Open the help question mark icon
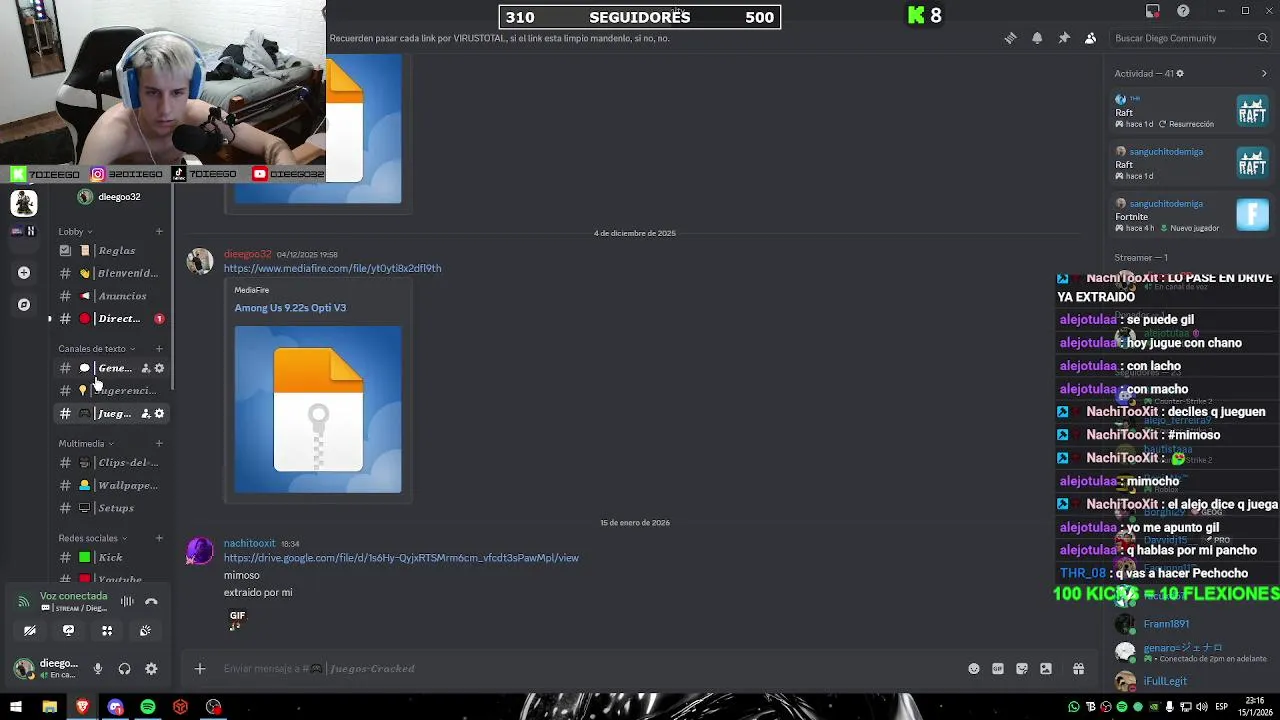Image resolution: width=1280 pixels, height=720 pixels. tap(1184, 11)
